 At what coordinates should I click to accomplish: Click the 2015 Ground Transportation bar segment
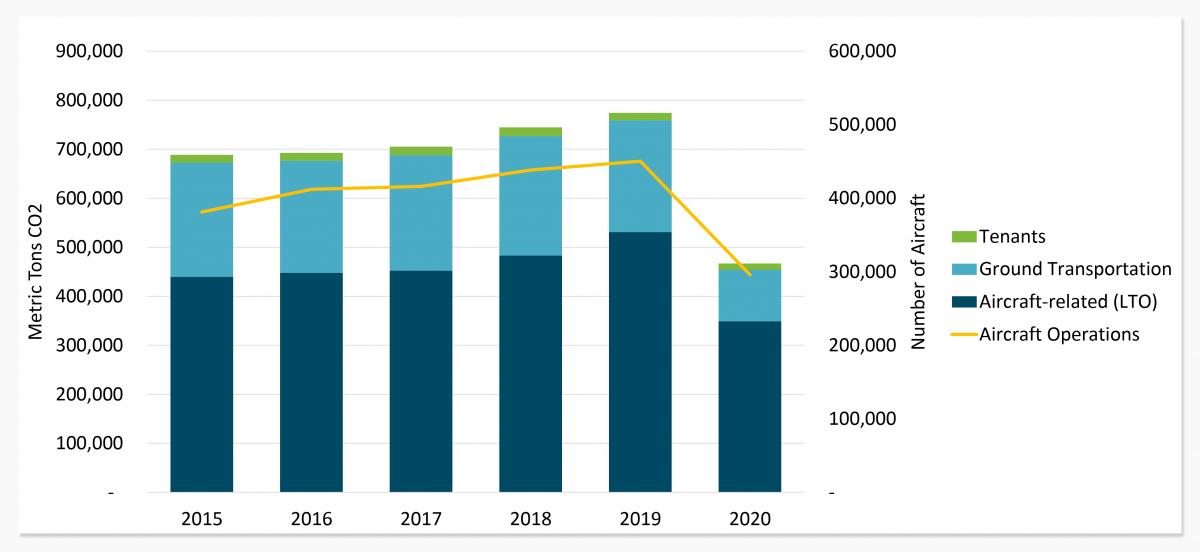click(202, 220)
